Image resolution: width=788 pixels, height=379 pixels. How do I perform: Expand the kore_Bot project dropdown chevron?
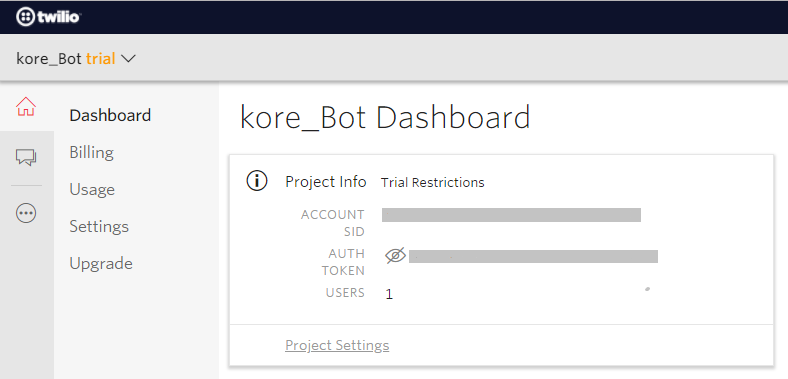pos(129,59)
